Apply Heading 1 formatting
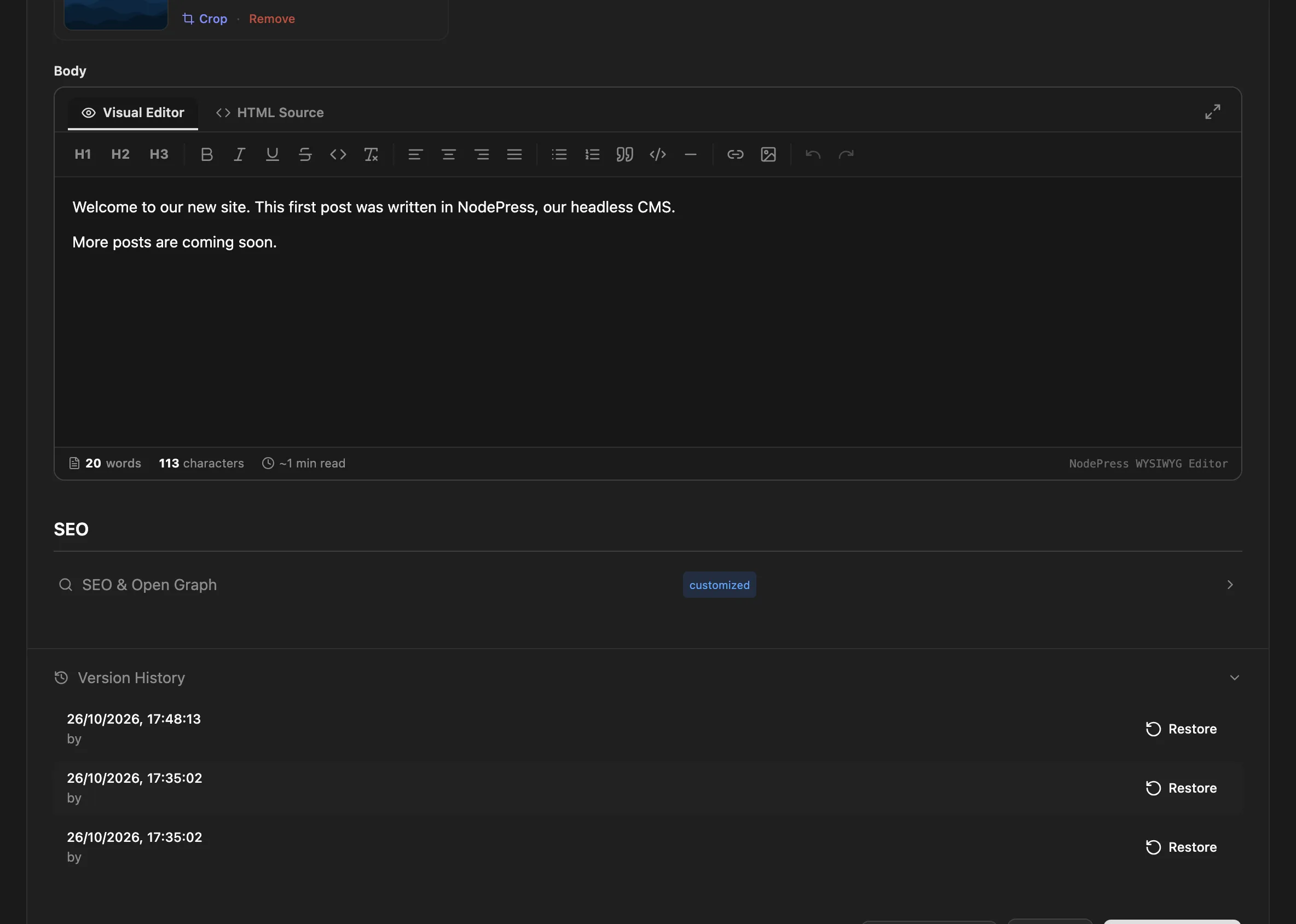Image resolution: width=1296 pixels, height=924 pixels. (x=83, y=154)
